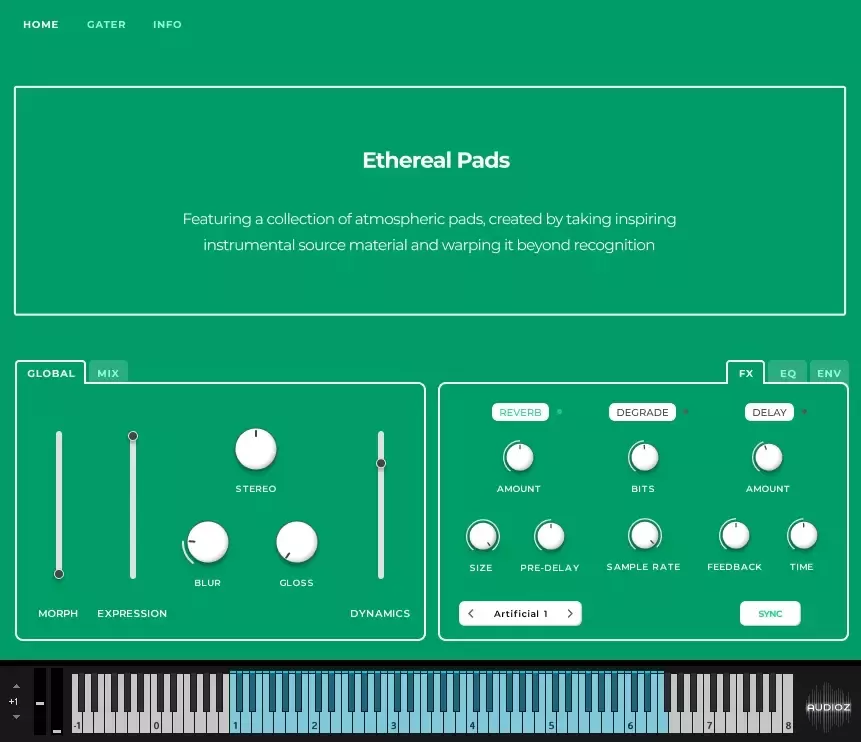This screenshot has width=861, height=742.
Task: Click the BLUR knob
Action: pyautogui.click(x=208, y=543)
